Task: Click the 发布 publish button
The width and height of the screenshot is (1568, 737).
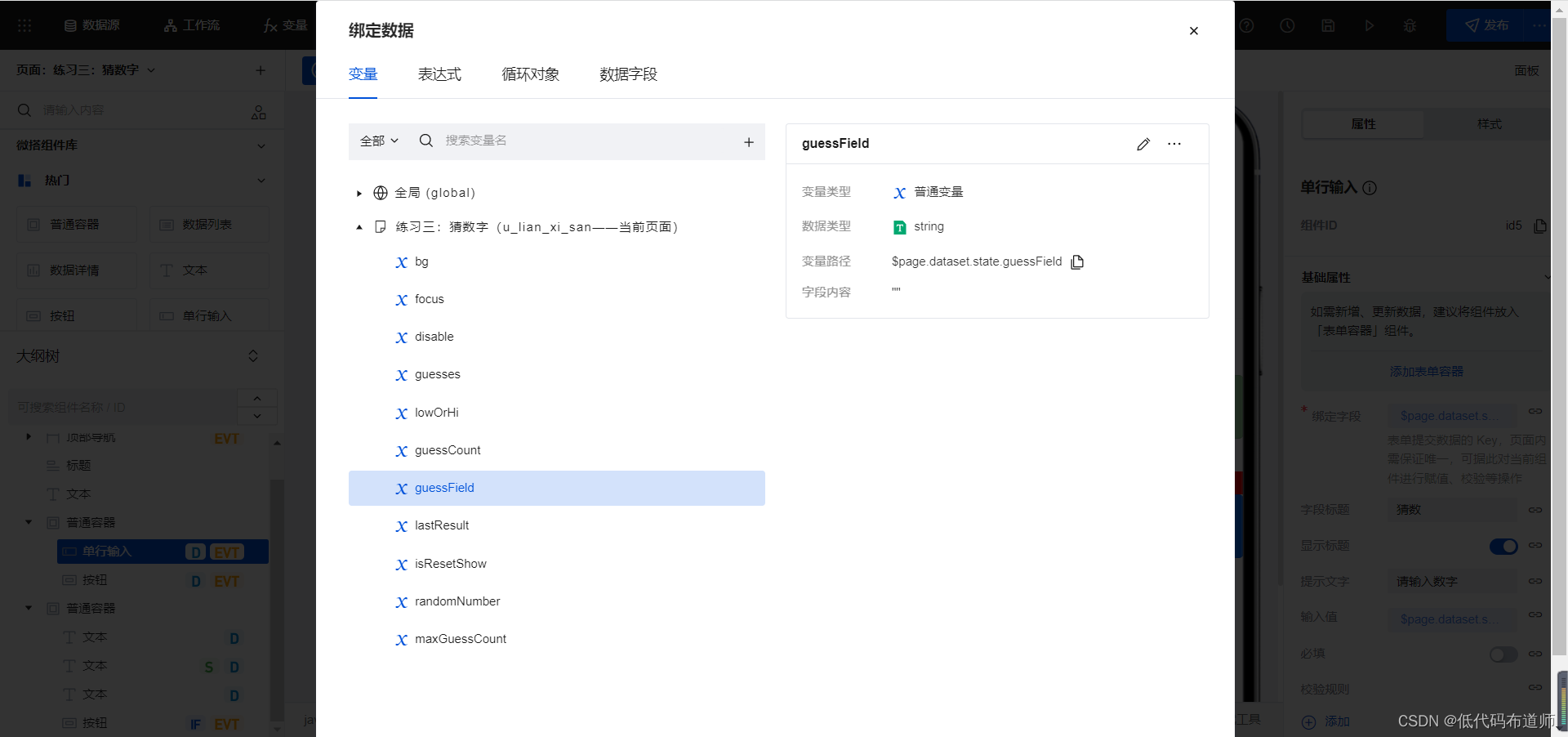Action: (x=1487, y=25)
